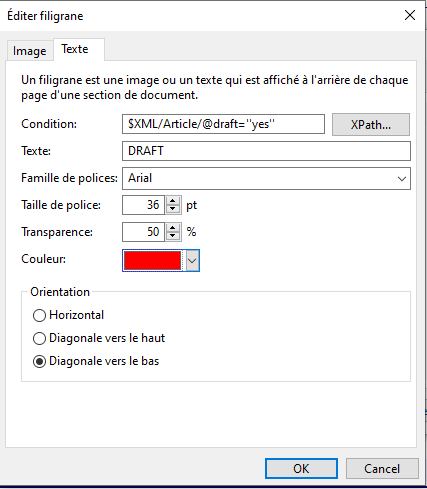This screenshot has height=489, width=427.
Task: Close the Éditer filigrane dialog
Action: (410, 15)
